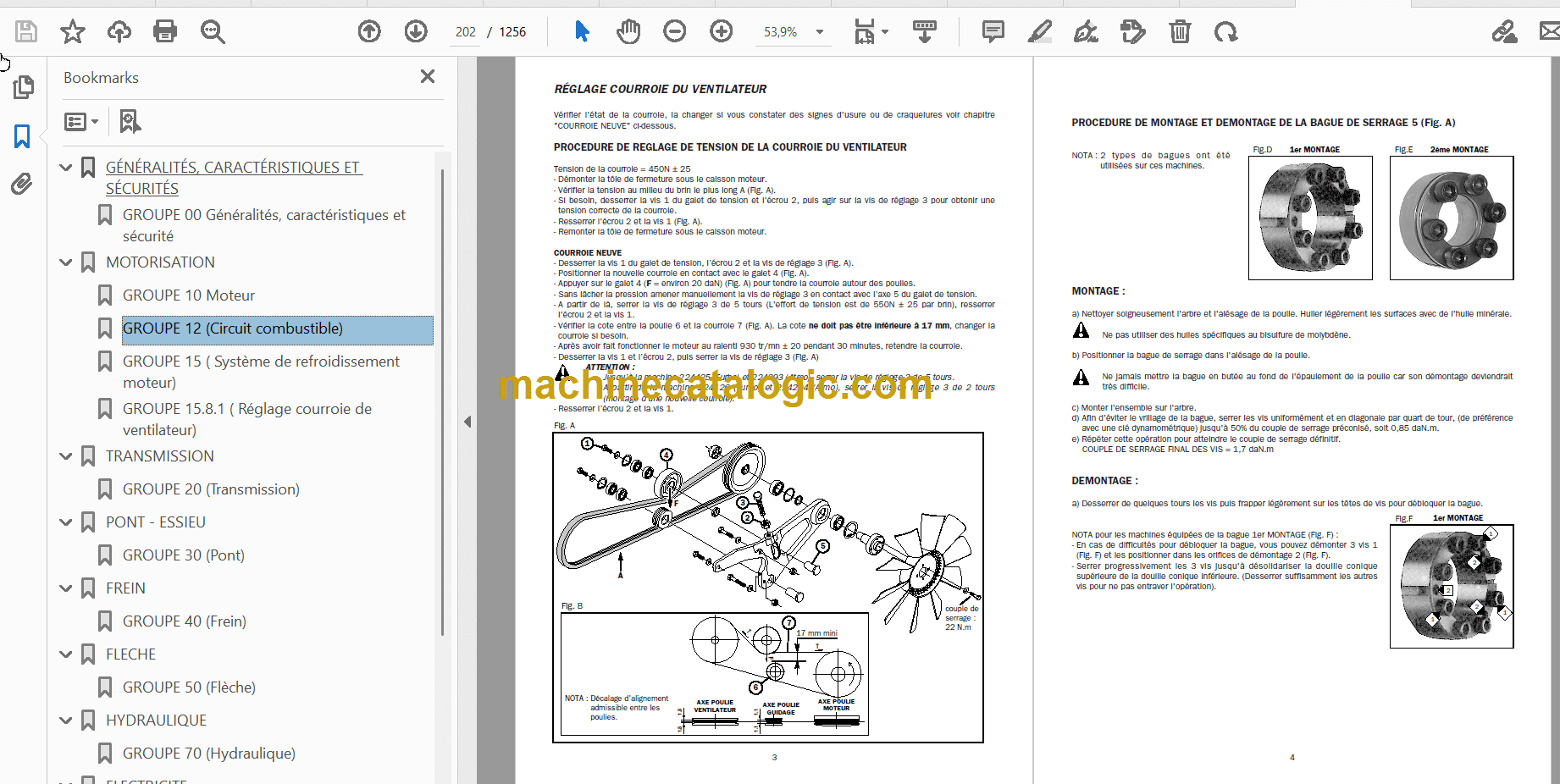Select the hand pan tool
This screenshot has height=784, width=1560.
tap(628, 32)
